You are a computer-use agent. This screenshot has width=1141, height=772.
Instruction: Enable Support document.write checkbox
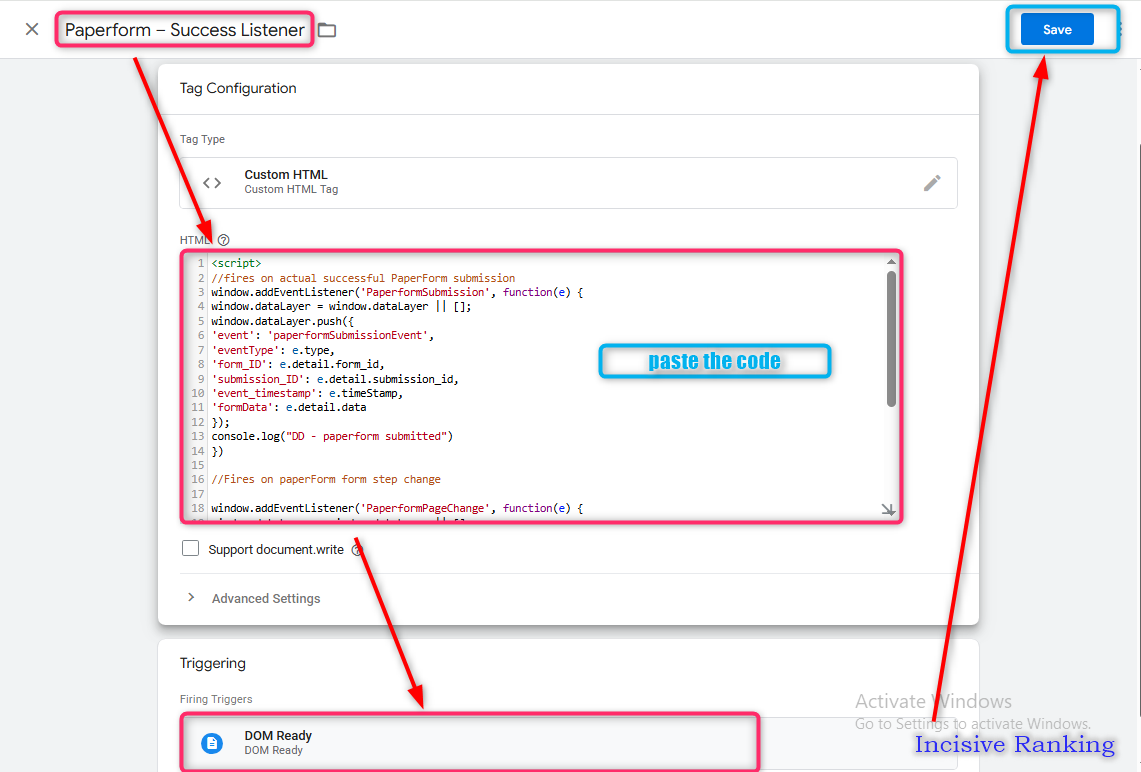tap(191, 549)
